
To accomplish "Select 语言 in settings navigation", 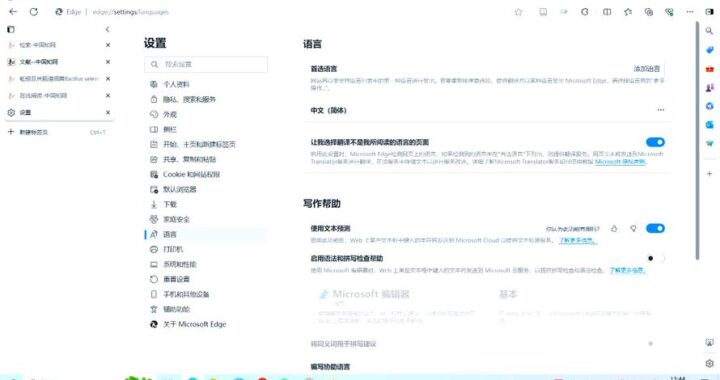I will coord(206,235).
